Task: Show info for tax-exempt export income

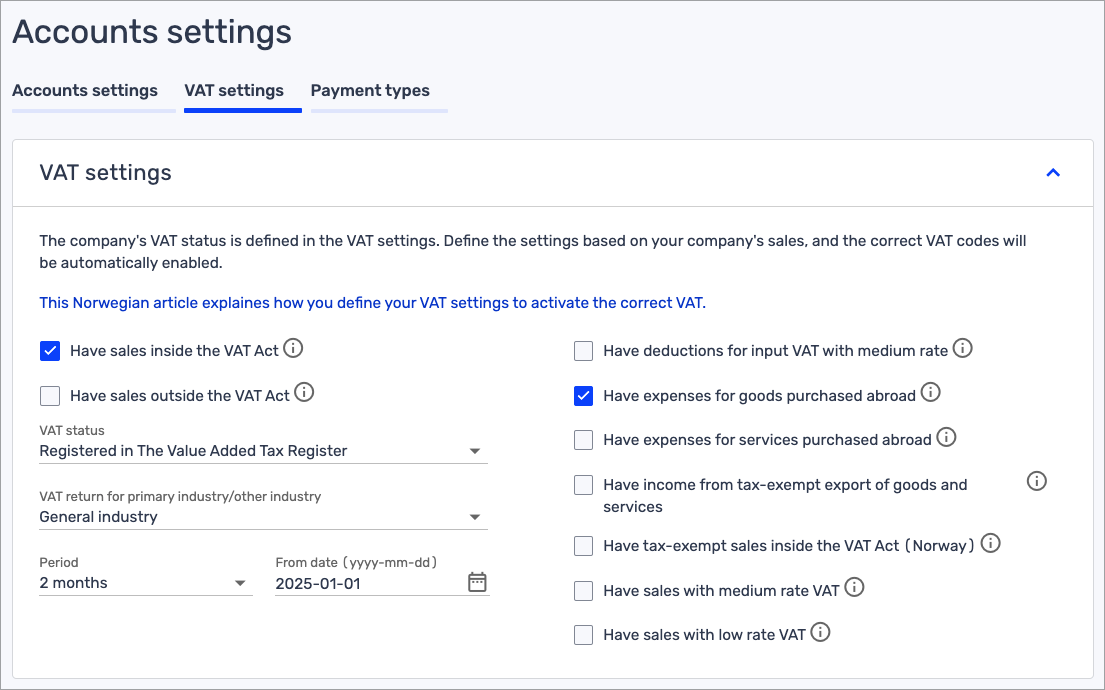Action: click(x=1037, y=482)
